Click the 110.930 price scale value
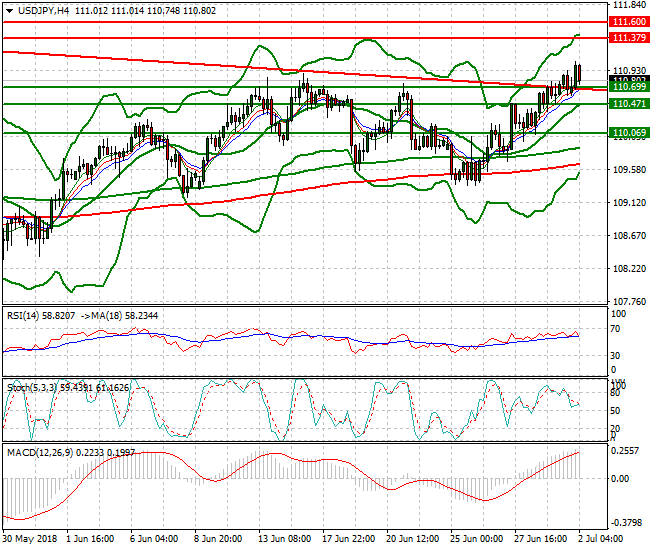This screenshot has height=550, width=650. (x=629, y=70)
